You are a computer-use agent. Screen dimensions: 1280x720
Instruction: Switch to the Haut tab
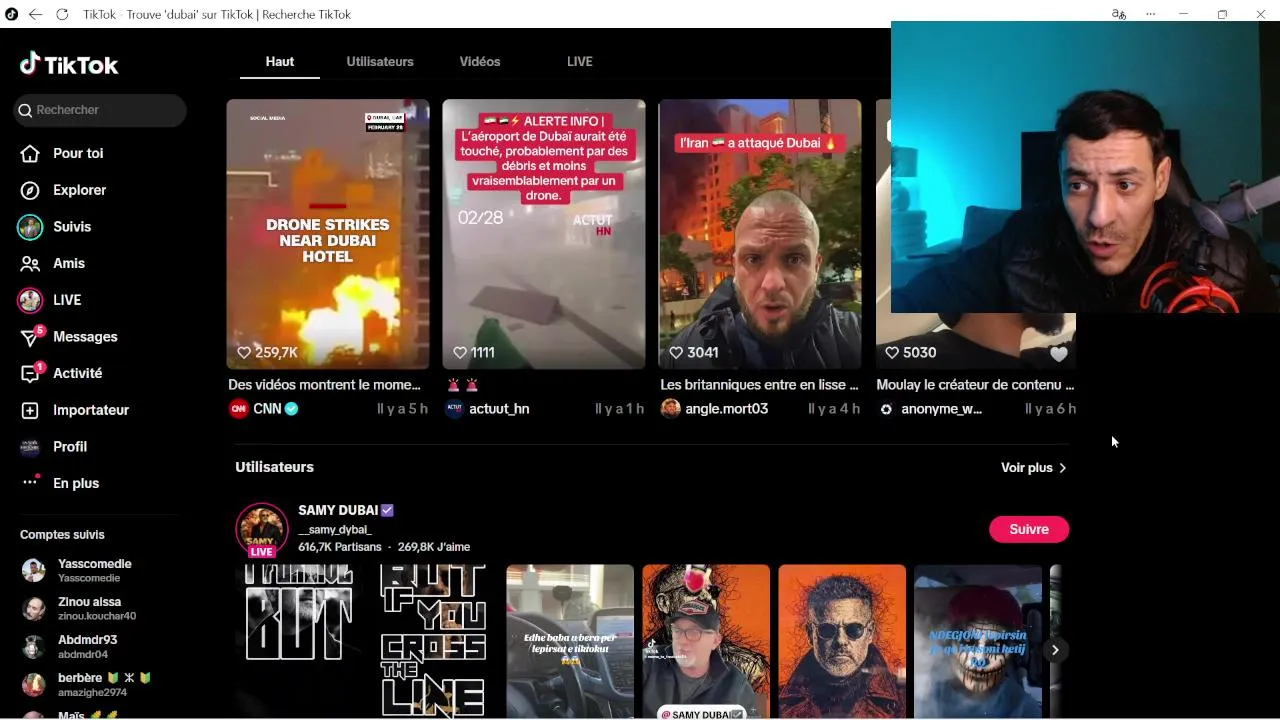tap(280, 61)
